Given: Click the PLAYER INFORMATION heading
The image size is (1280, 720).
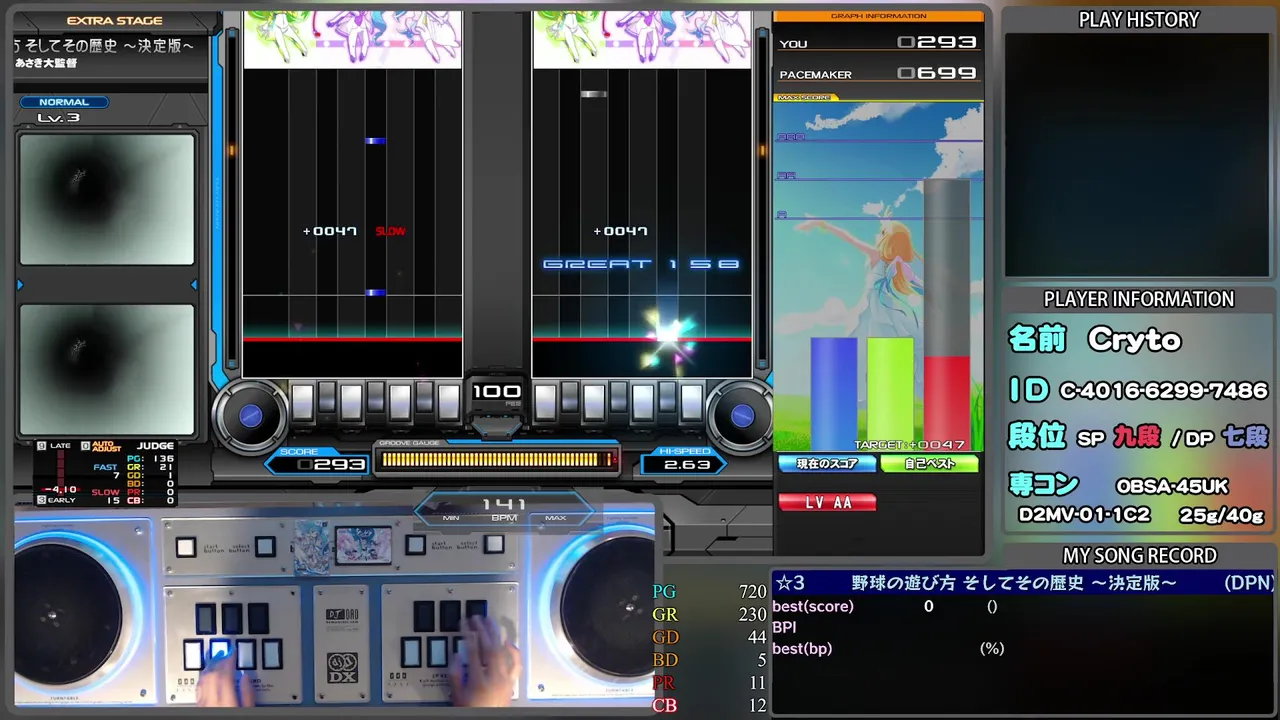Looking at the screenshot, I should [x=1139, y=299].
